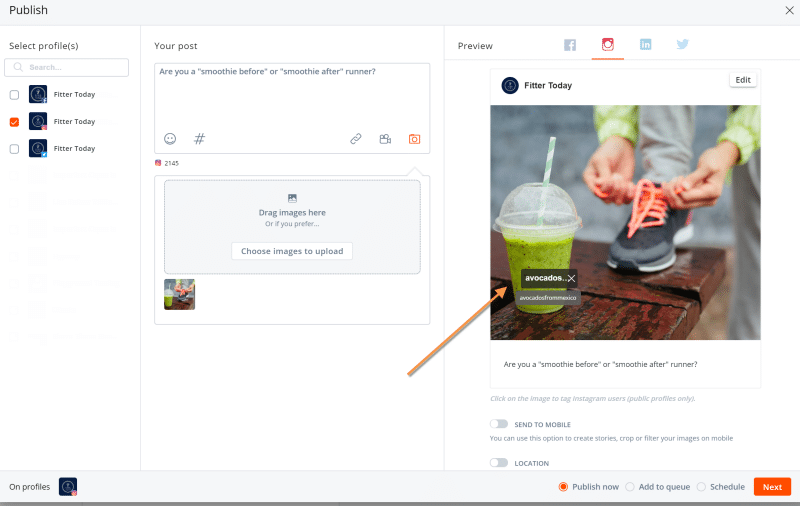Viewport: 800px width, 506px height.
Task: Switch preview to the LinkedIn tab
Action: tap(645, 45)
